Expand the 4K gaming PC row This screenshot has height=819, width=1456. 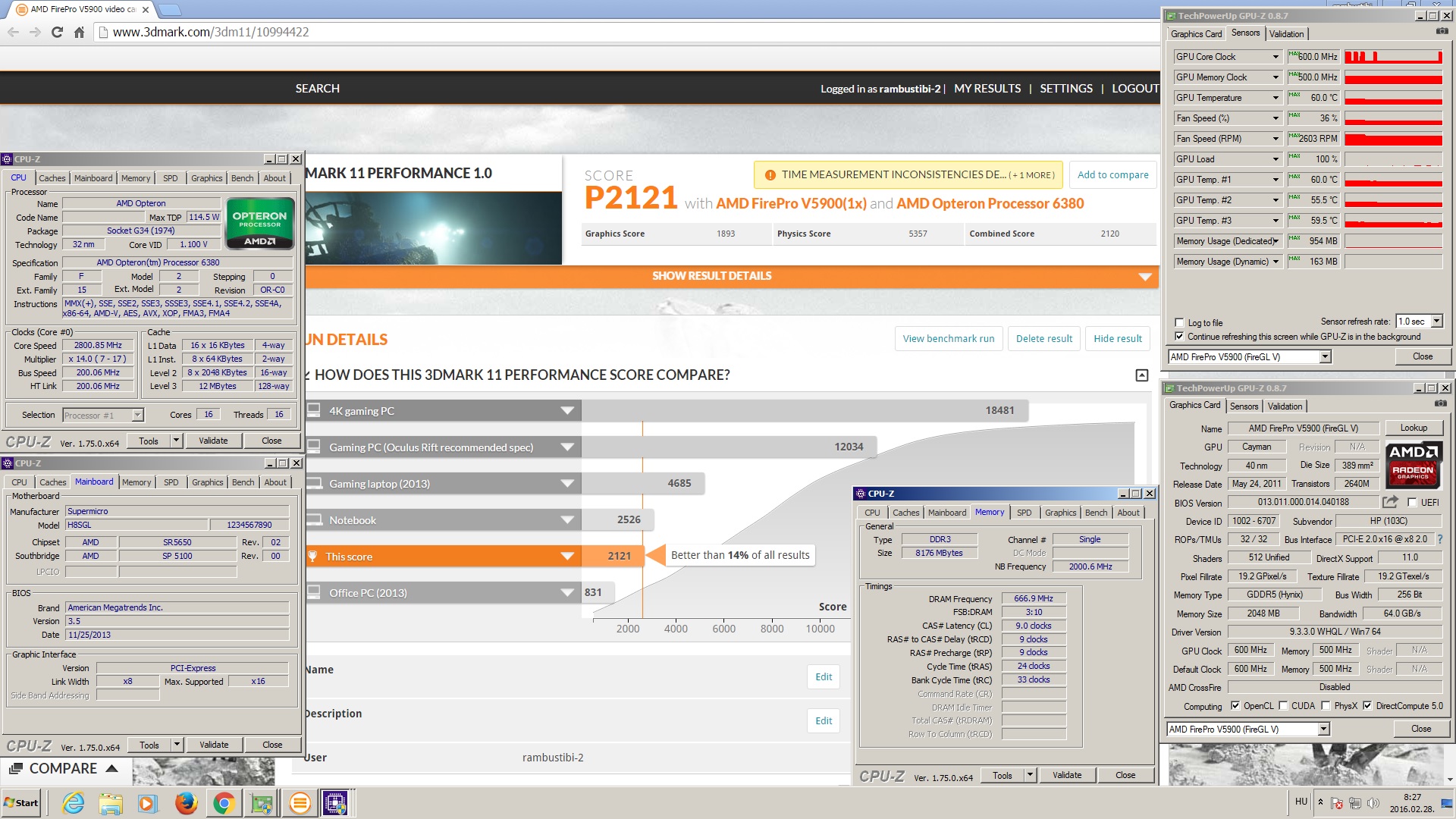(x=567, y=410)
